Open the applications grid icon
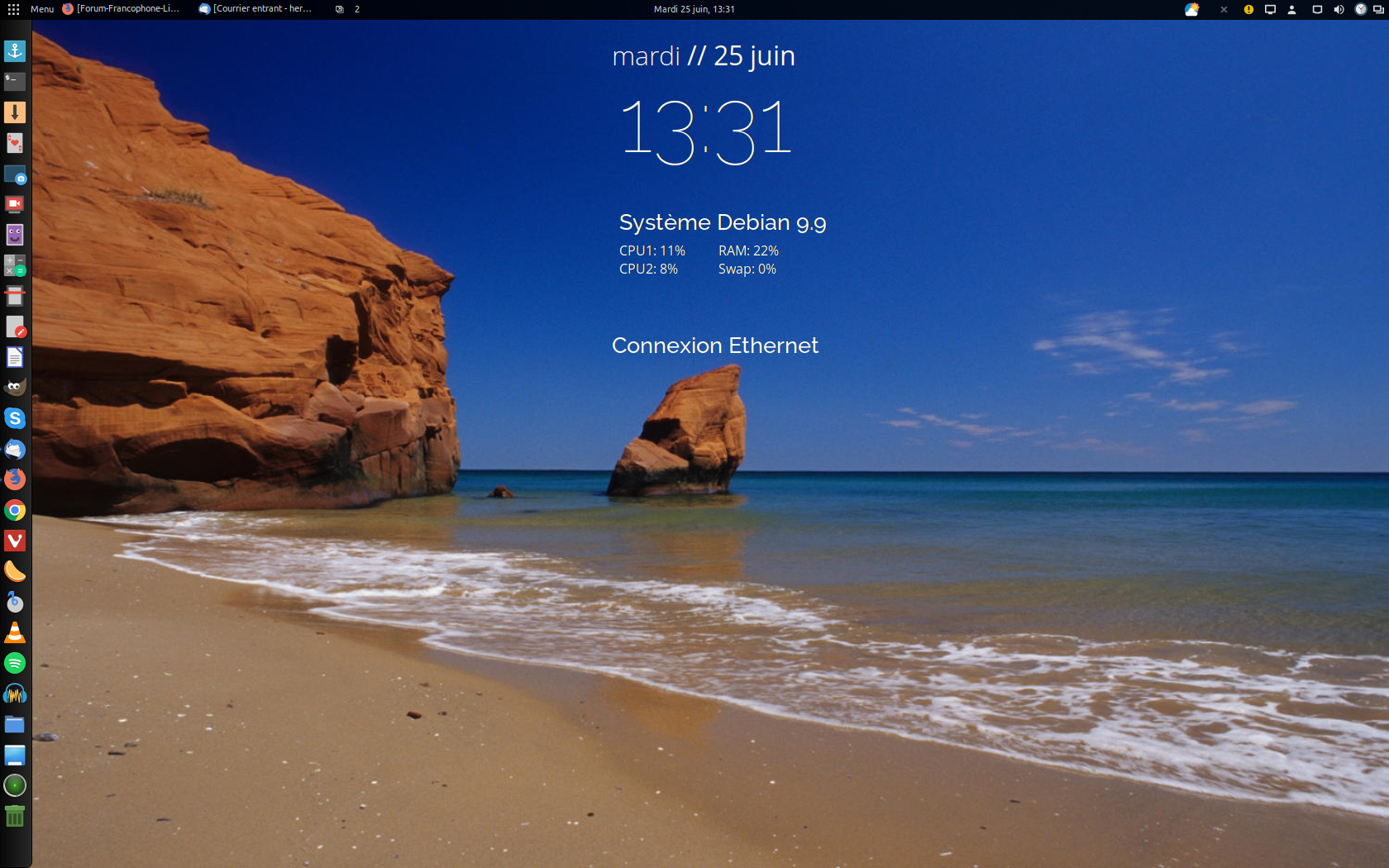Image resolution: width=1389 pixels, height=868 pixels. click(13, 9)
